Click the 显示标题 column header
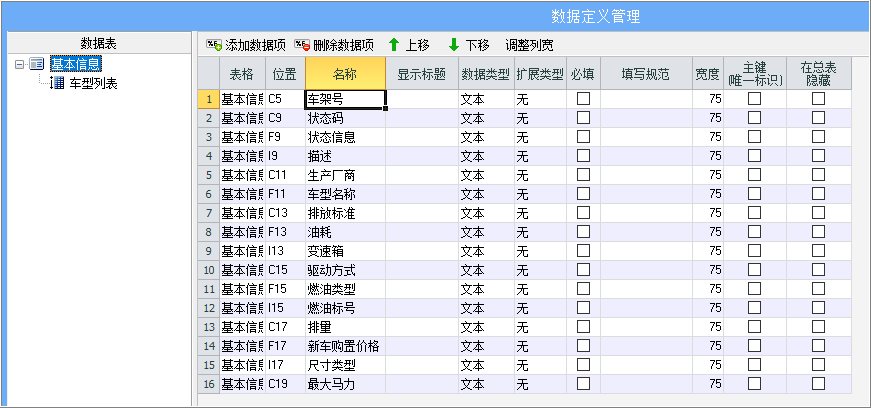 point(422,73)
